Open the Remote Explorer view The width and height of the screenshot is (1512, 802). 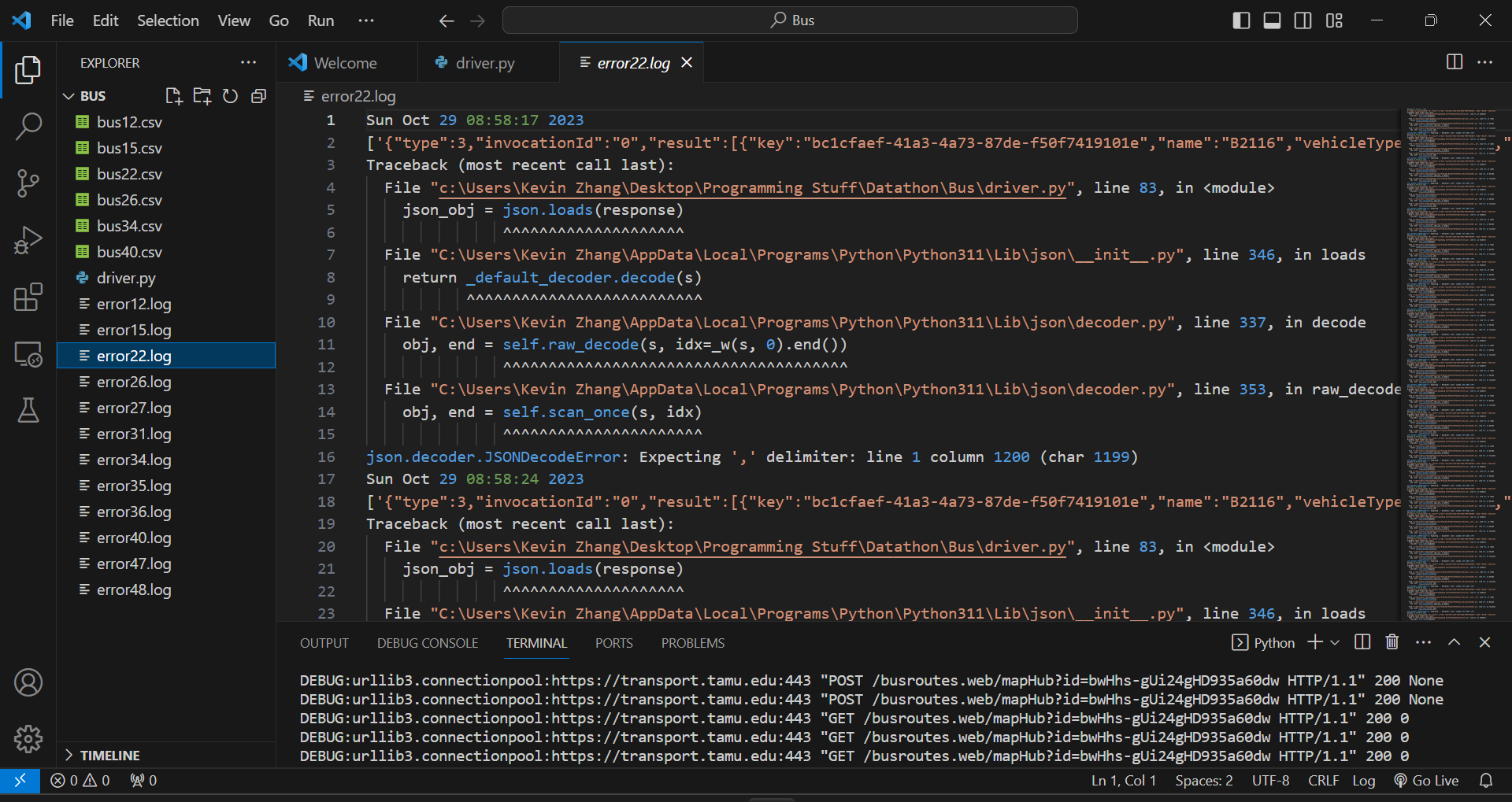point(28,354)
